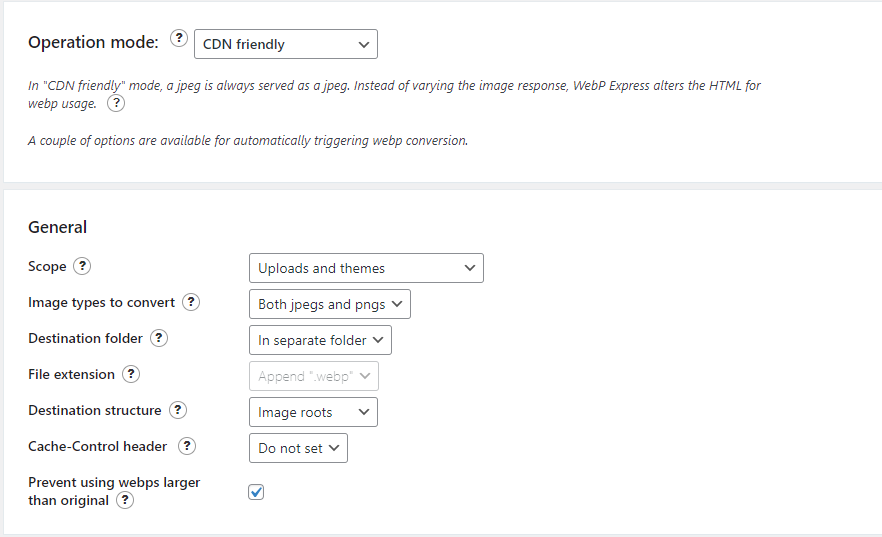This screenshot has height=537, width=882.
Task: Click the Operation mode label text
Action: (x=93, y=42)
